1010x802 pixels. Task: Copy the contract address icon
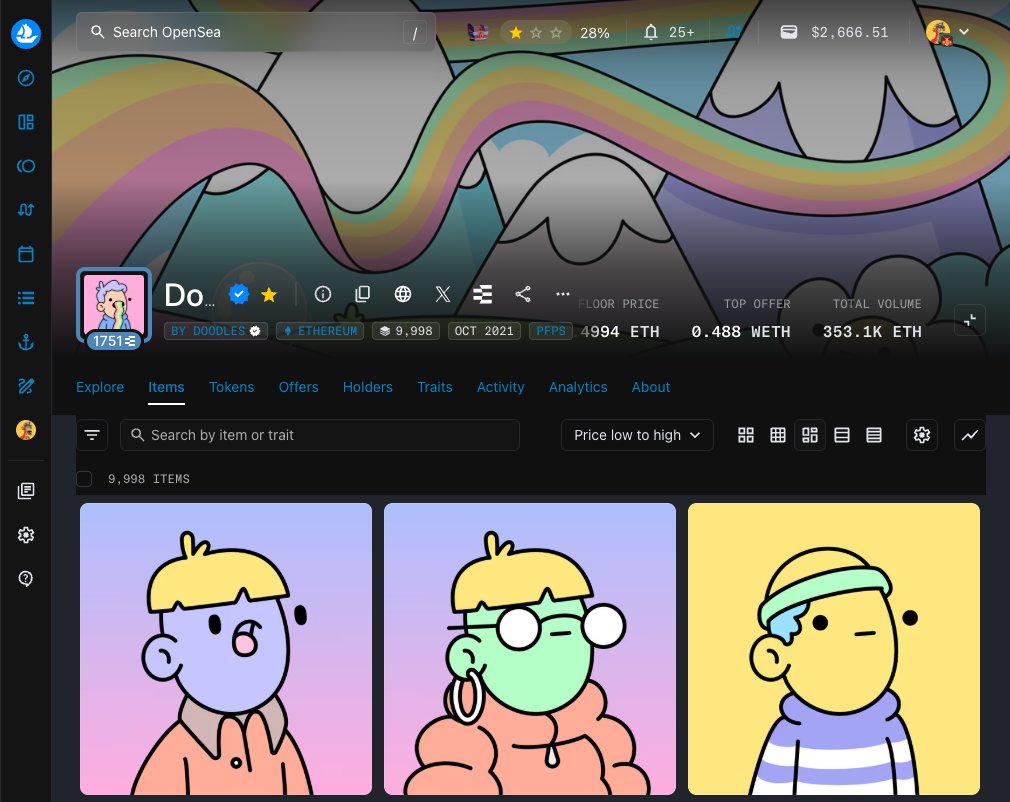click(x=363, y=294)
